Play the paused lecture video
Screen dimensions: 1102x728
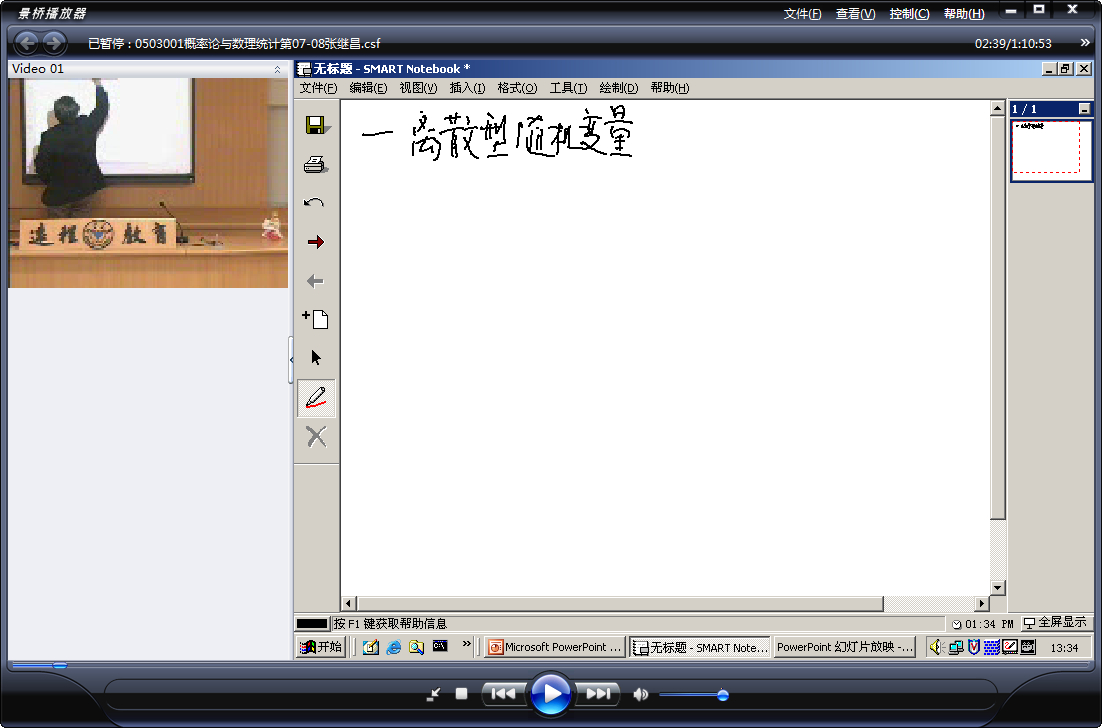pos(550,694)
